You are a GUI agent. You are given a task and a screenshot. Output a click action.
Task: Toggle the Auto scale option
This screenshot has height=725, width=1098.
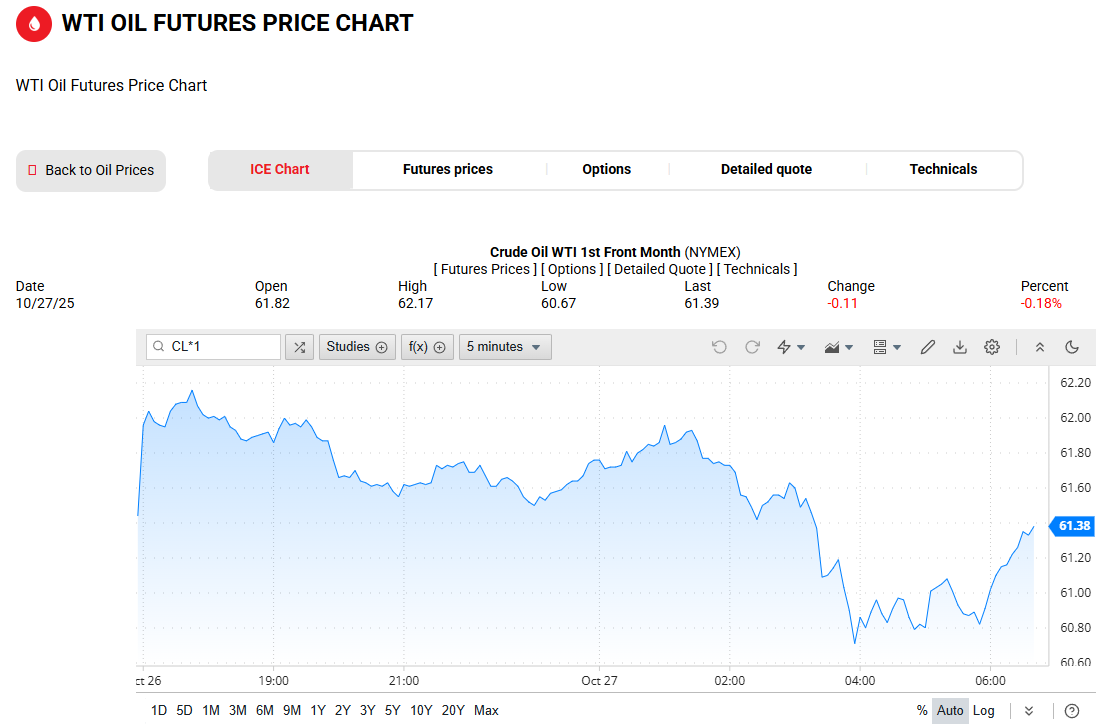pyautogui.click(x=950, y=710)
